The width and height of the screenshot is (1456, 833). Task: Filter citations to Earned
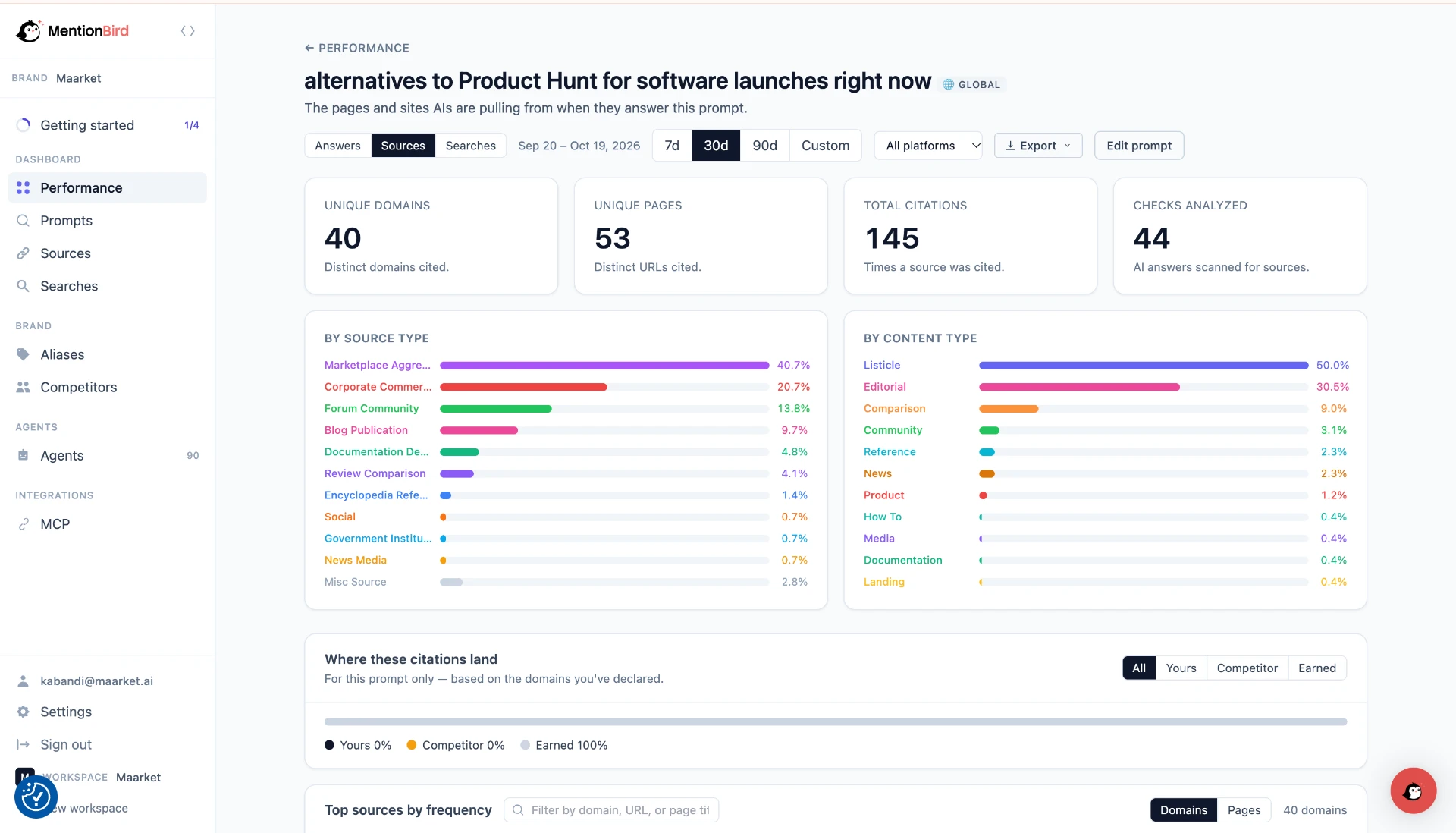tap(1317, 668)
